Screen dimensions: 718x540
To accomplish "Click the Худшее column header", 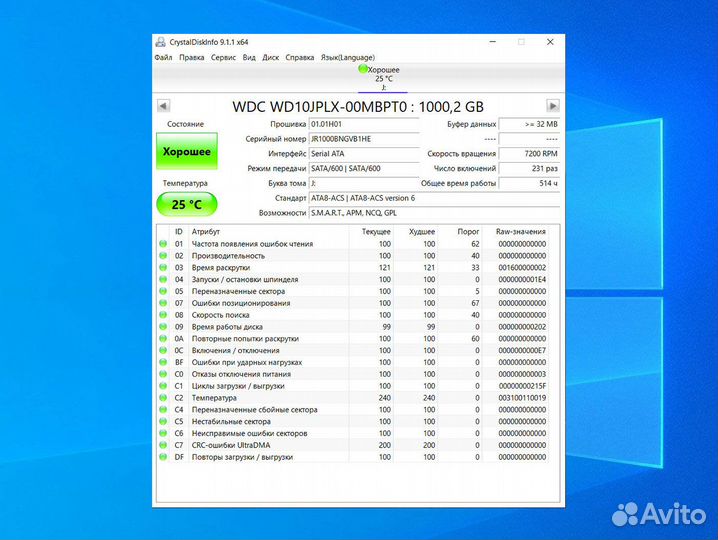I will pyautogui.click(x=415, y=232).
